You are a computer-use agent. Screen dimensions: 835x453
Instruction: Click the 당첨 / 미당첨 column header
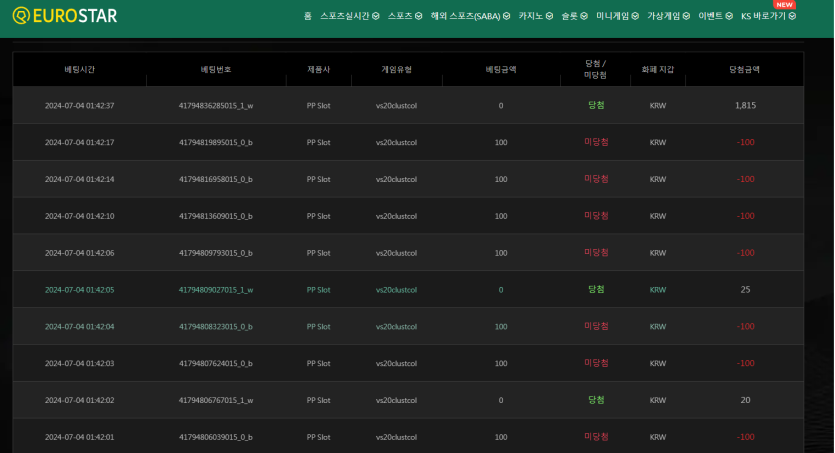[x=595, y=69]
